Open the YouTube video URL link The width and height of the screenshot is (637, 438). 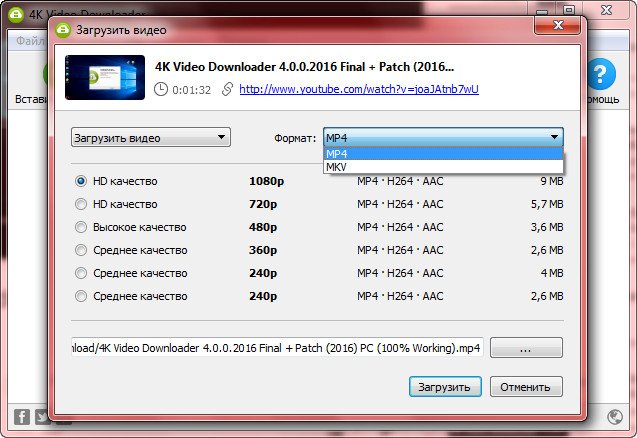[359, 89]
